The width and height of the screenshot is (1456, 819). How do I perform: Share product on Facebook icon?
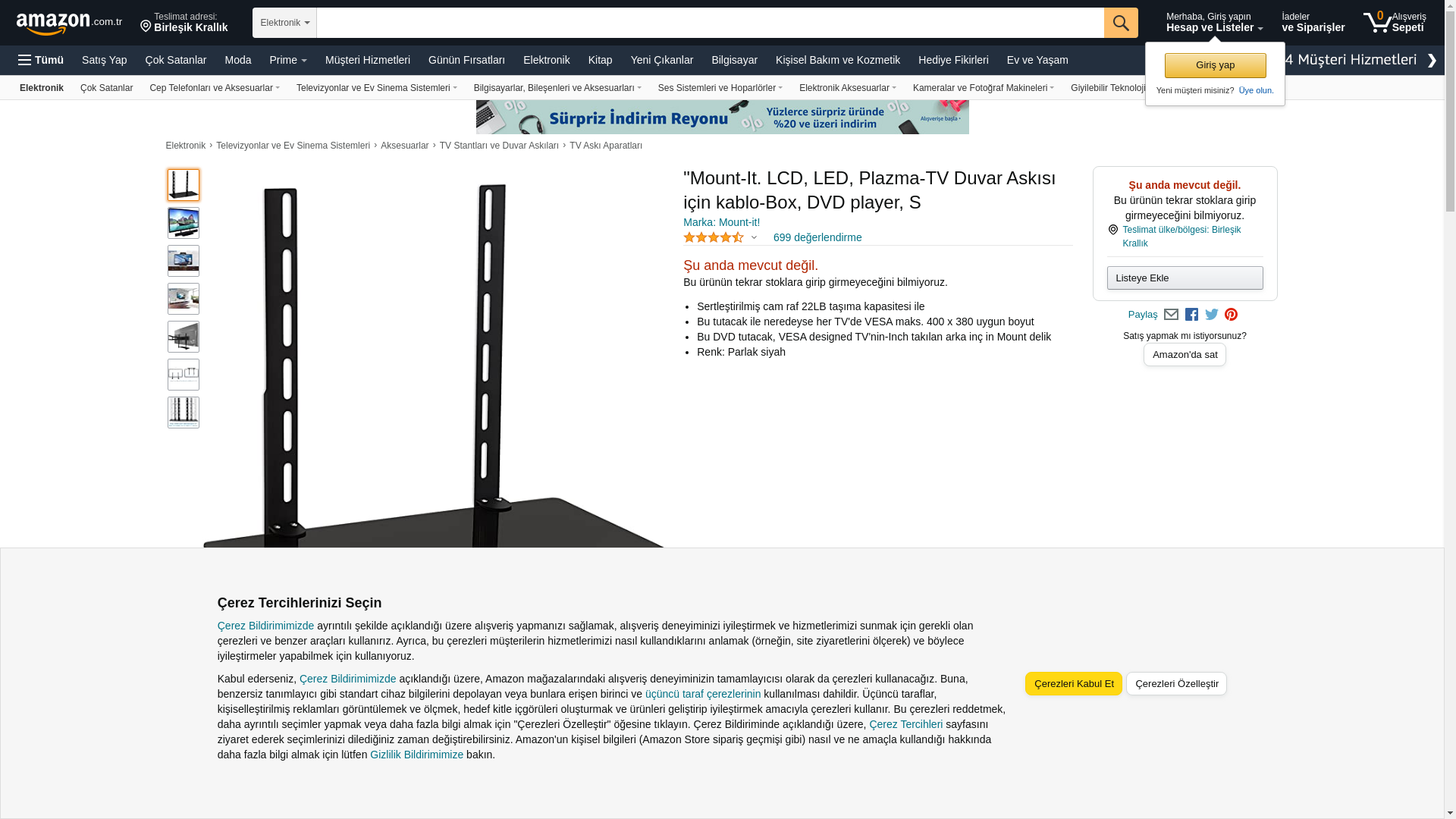click(1191, 315)
